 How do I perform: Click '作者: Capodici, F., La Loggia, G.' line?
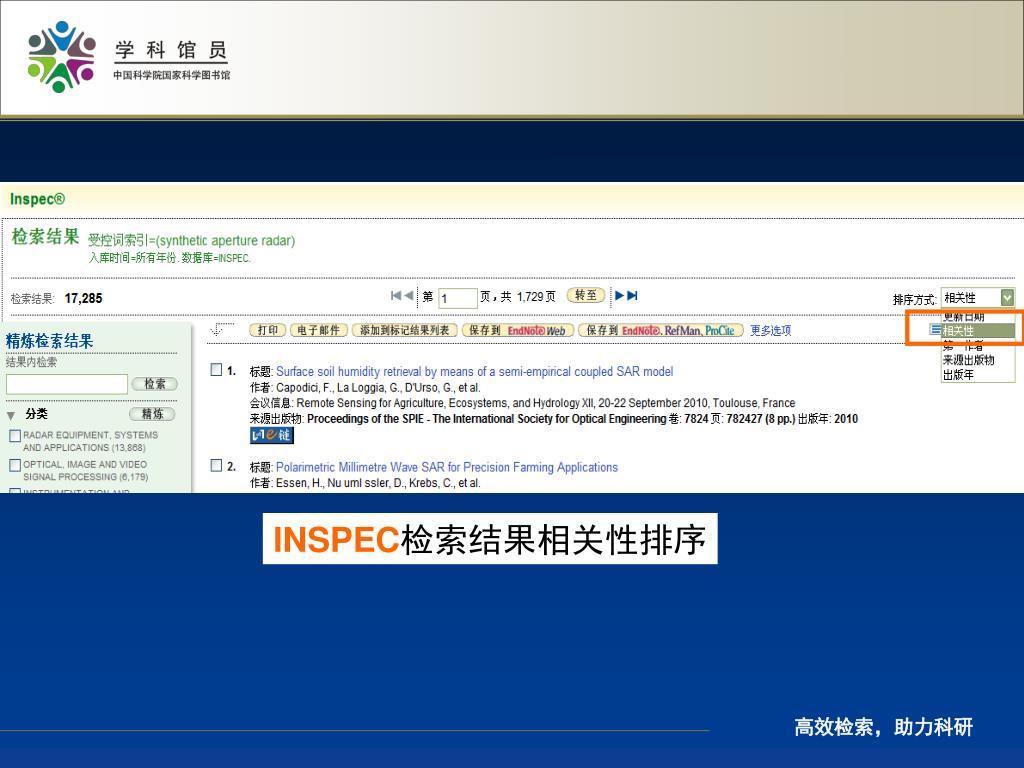point(365,388)
